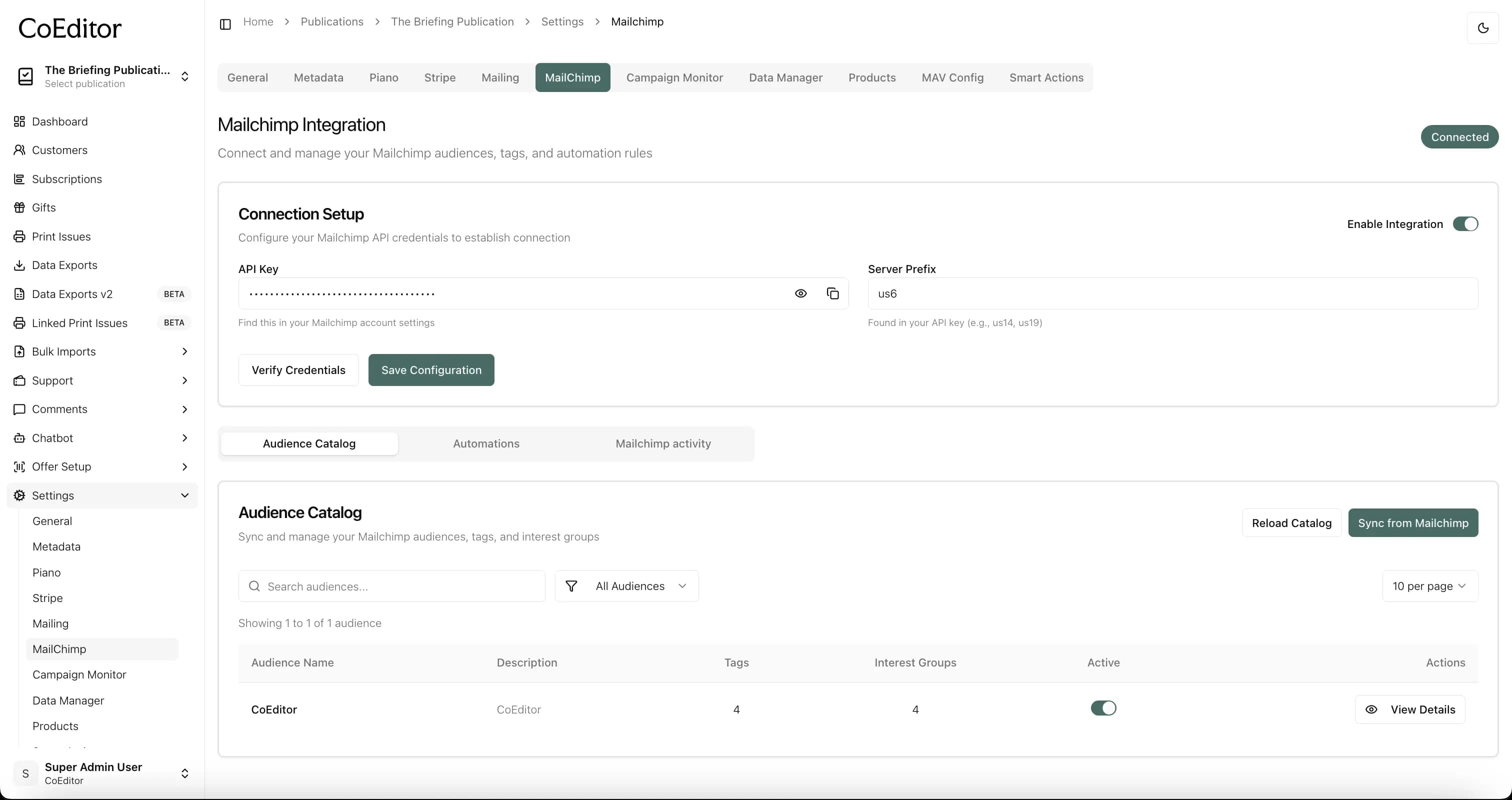This screenshot has width=1512, height=800.
Task: Focus the Search audiences field
Action: 392,586
